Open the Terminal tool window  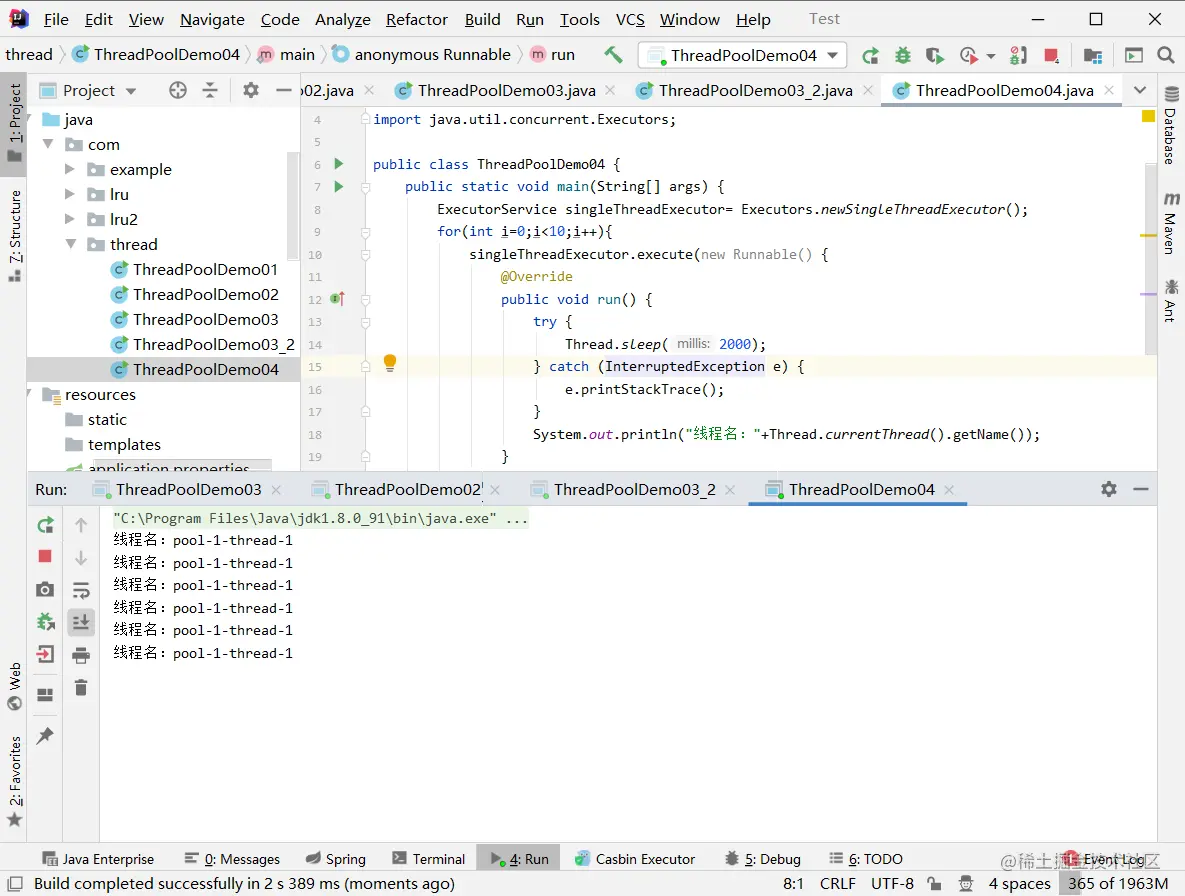[429, 859]
